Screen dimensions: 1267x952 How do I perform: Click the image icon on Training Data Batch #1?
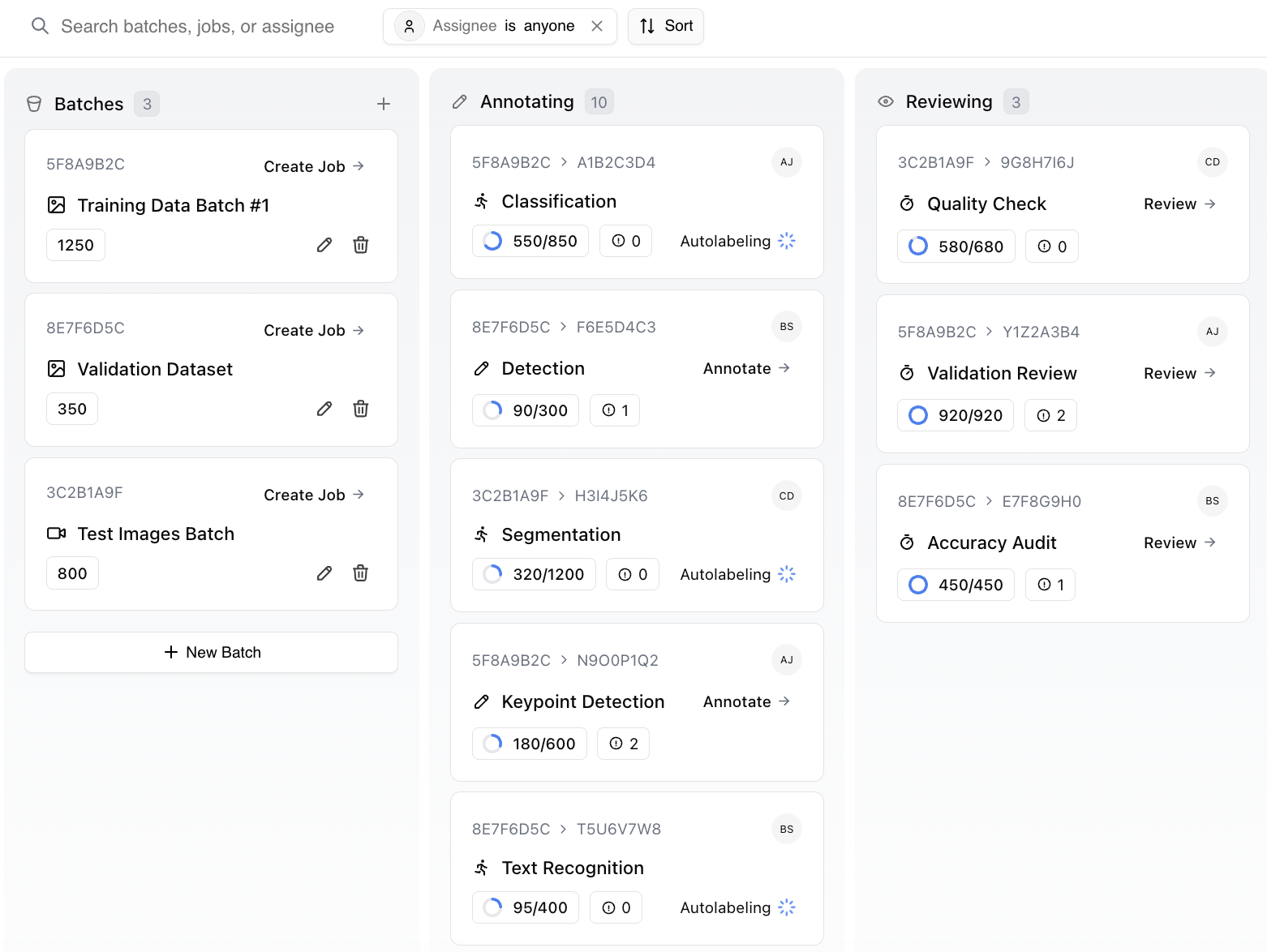coord(55,205)
